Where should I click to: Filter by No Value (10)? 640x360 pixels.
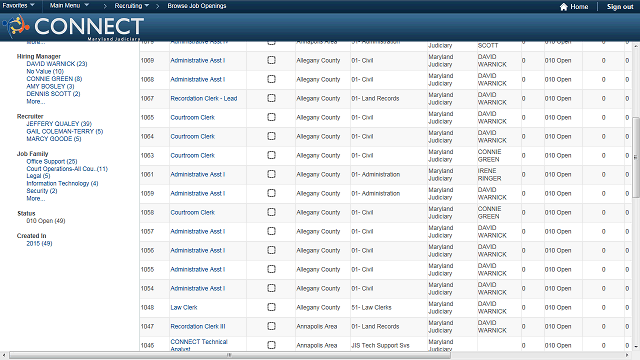click(45, 71)
